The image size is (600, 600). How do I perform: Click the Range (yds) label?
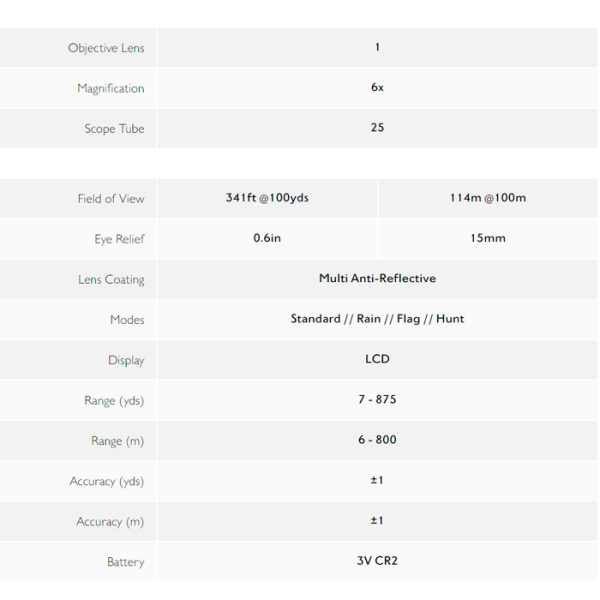114,401
